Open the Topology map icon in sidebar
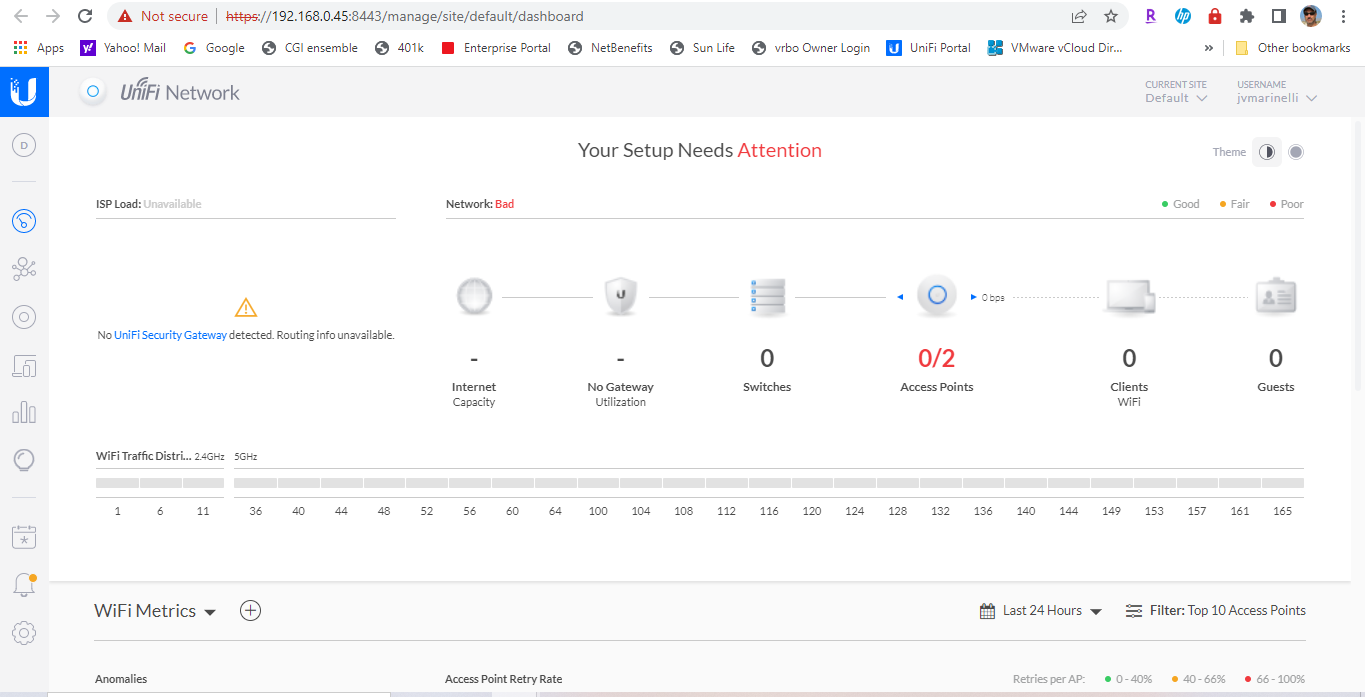The image size is (1365, 697). [x=24, y=268]
